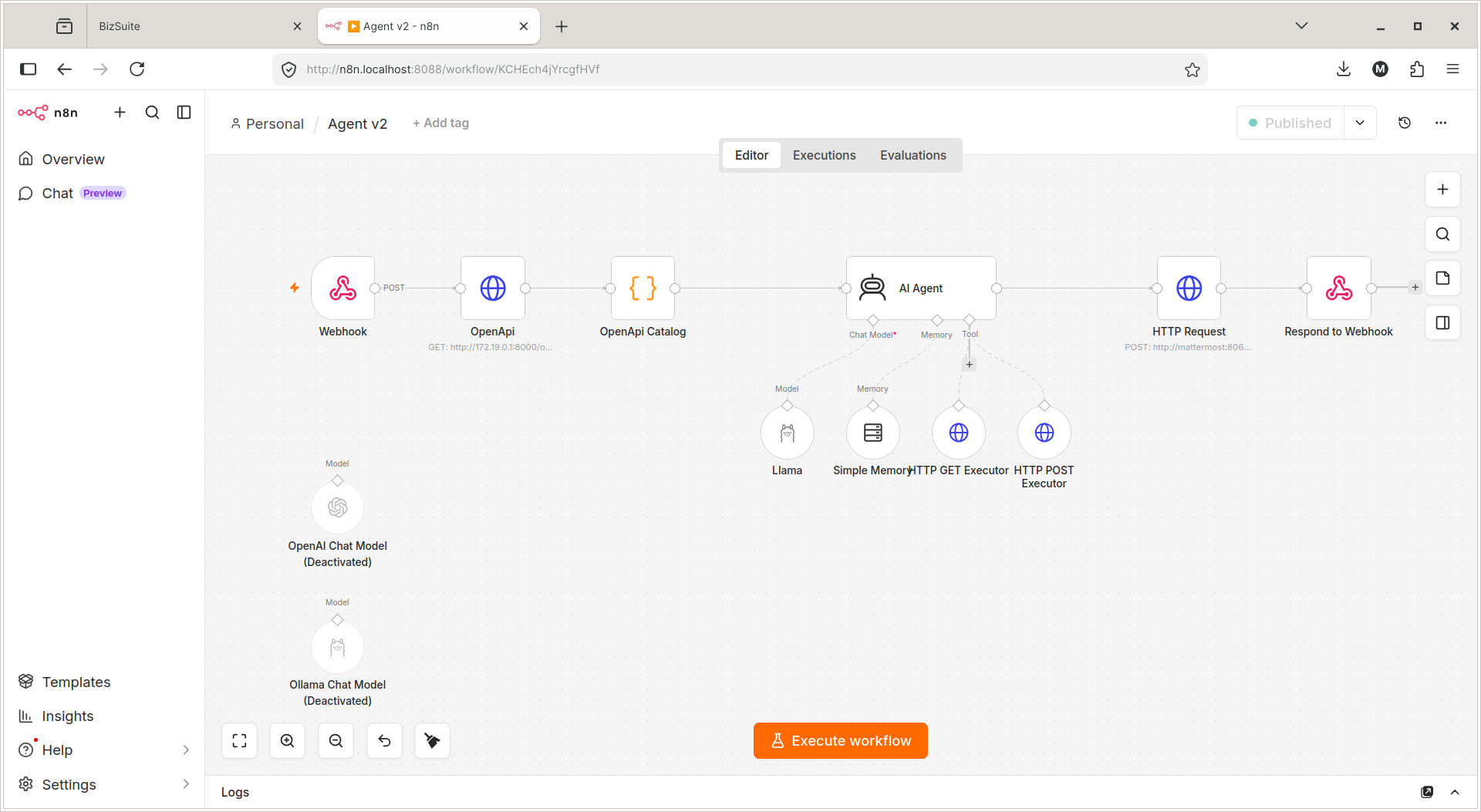The height and width of the screenshot is (812, 1481).
Task: Click Add tag link
Action: [x=440, y=123]
